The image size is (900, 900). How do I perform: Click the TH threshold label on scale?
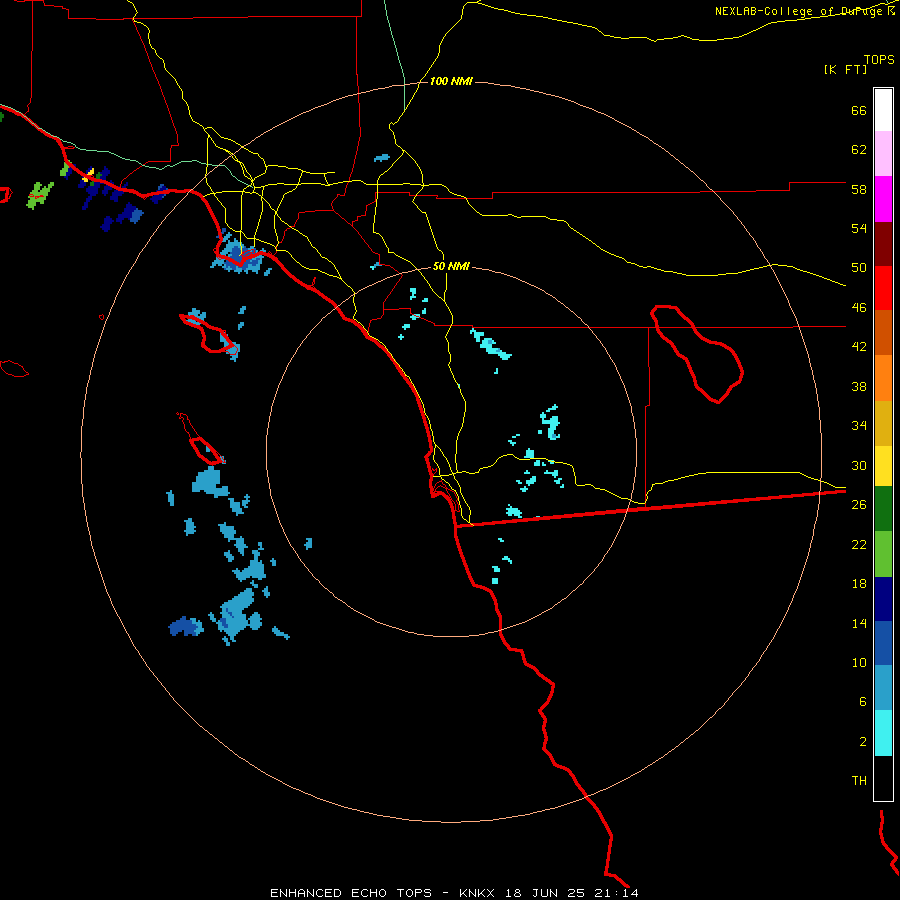tap(859, 781)
